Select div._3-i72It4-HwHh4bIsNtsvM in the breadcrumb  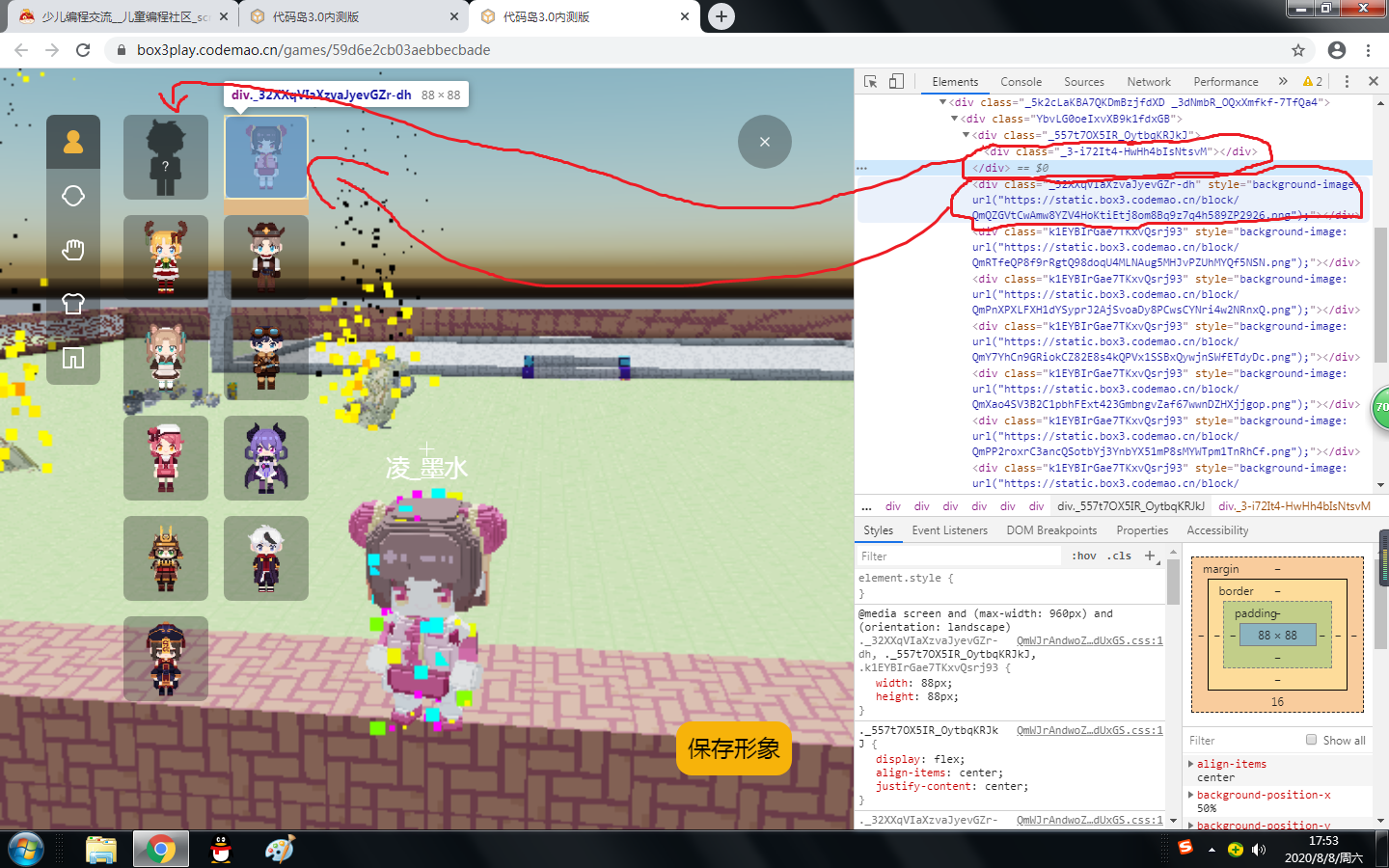click(x=1294, y=506)
